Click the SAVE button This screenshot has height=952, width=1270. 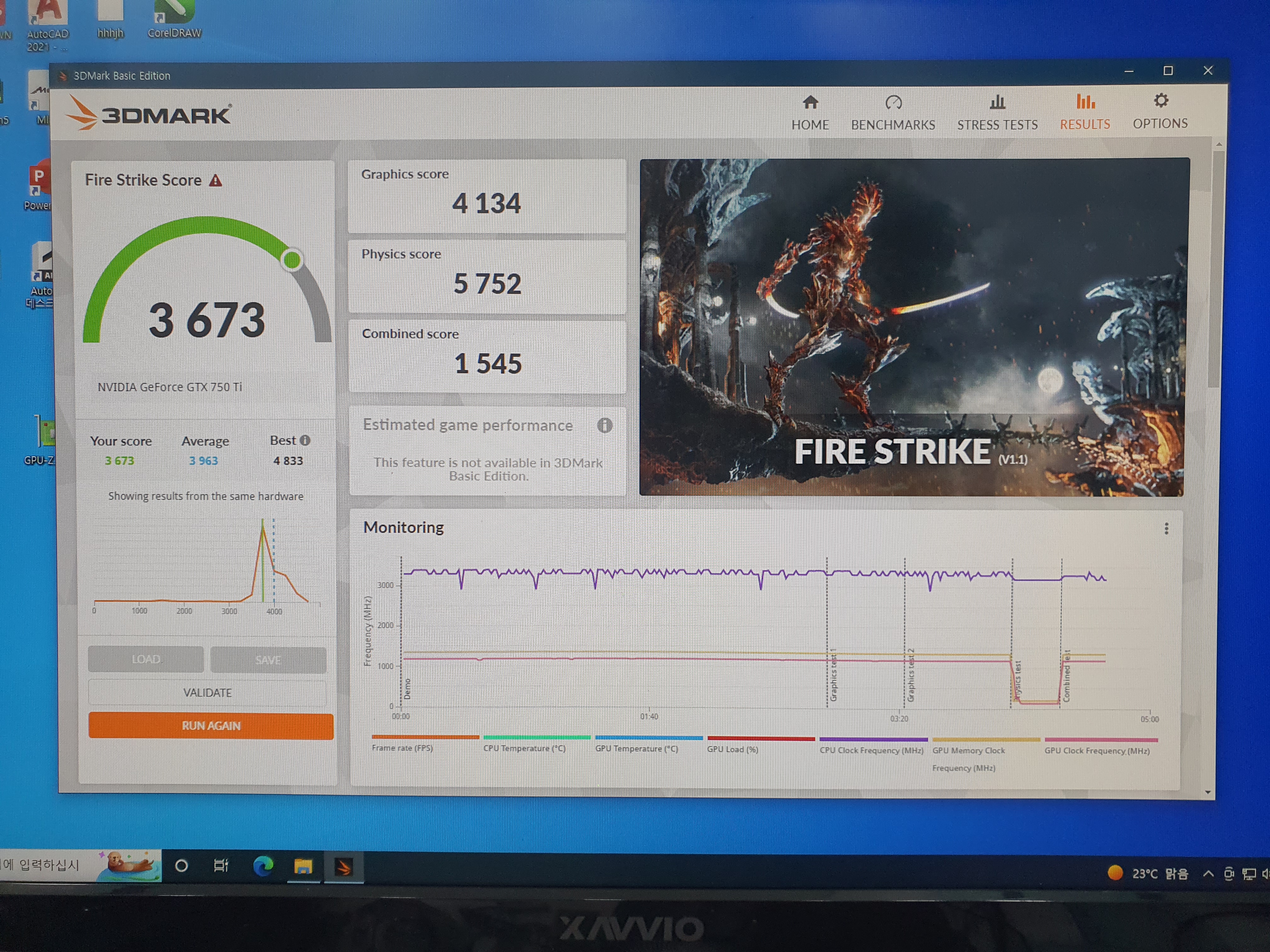pos(268,660)
